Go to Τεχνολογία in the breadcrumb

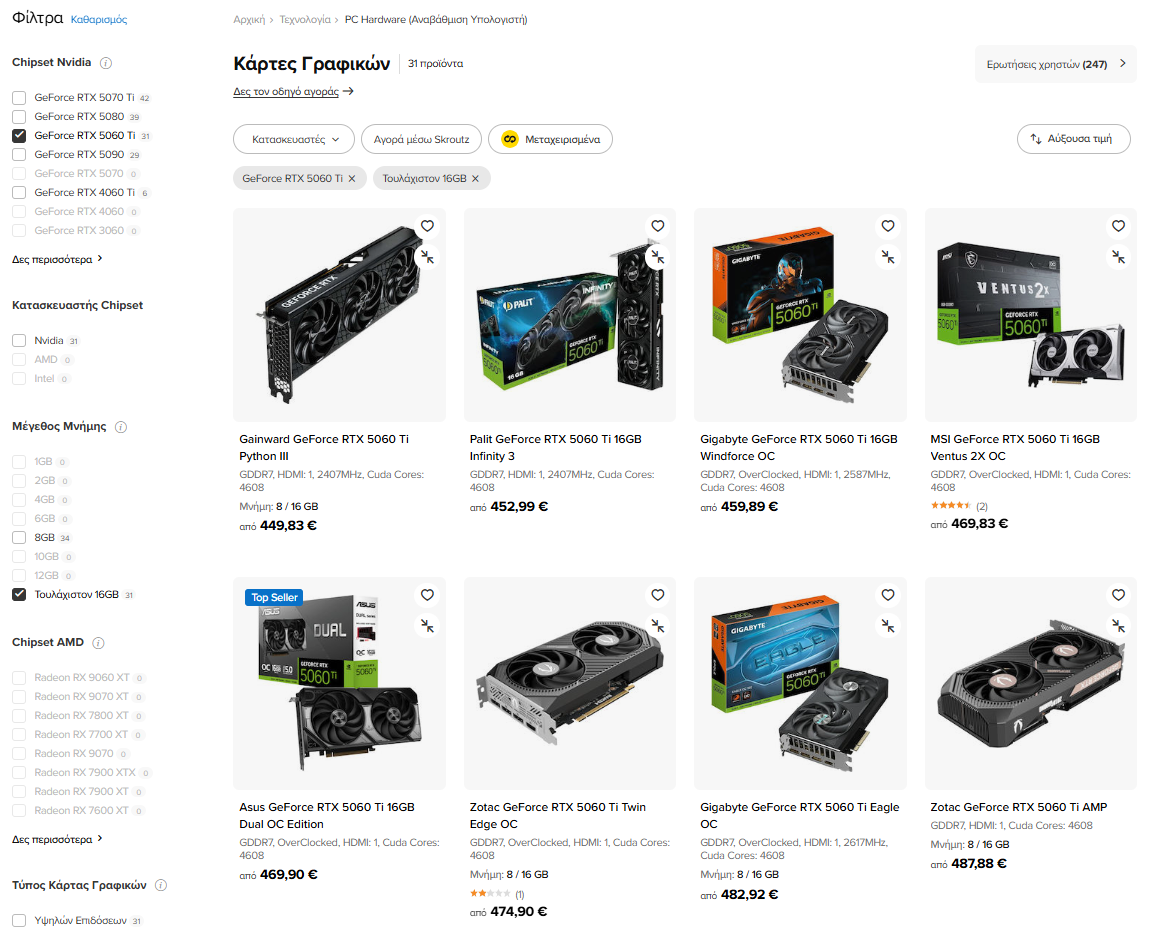click(304, 20)
